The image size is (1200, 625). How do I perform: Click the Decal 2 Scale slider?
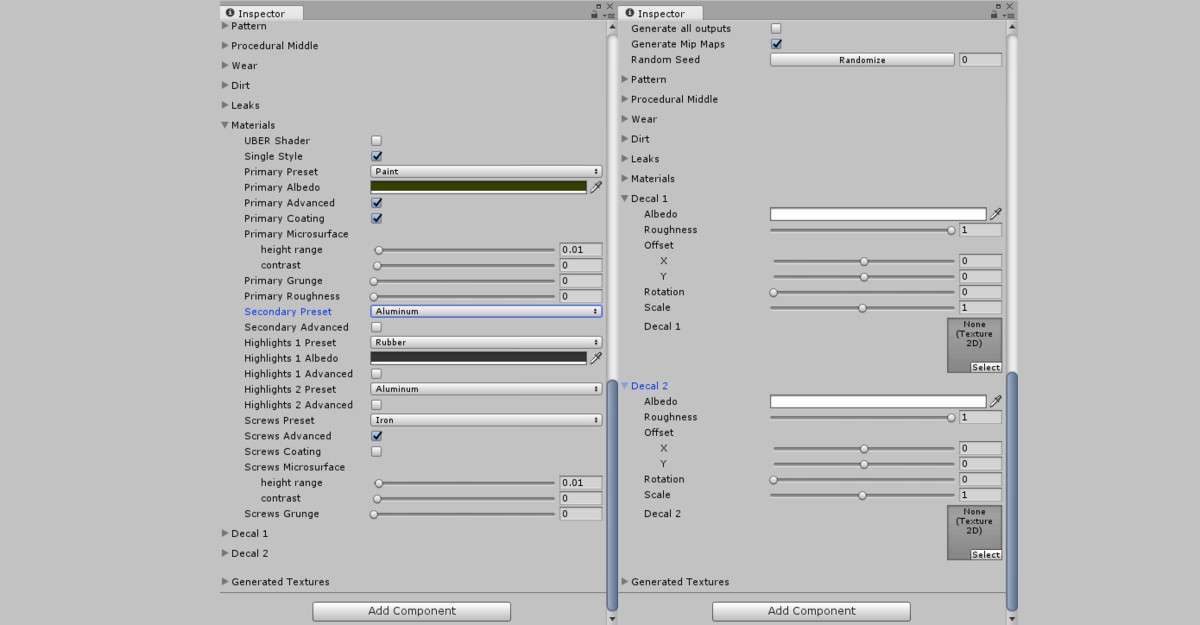863,495
